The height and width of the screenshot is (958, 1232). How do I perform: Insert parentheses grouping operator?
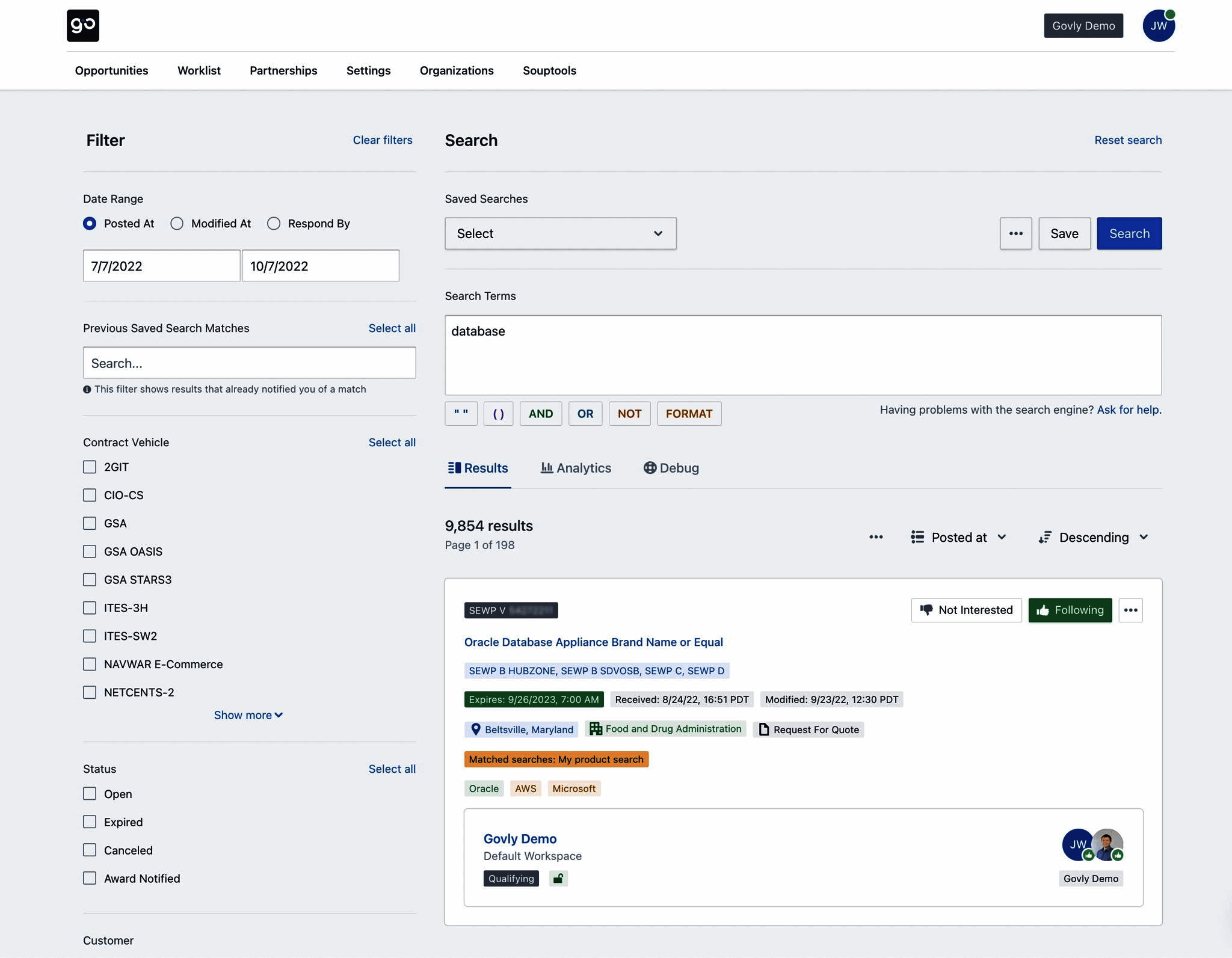pos(498,413)
